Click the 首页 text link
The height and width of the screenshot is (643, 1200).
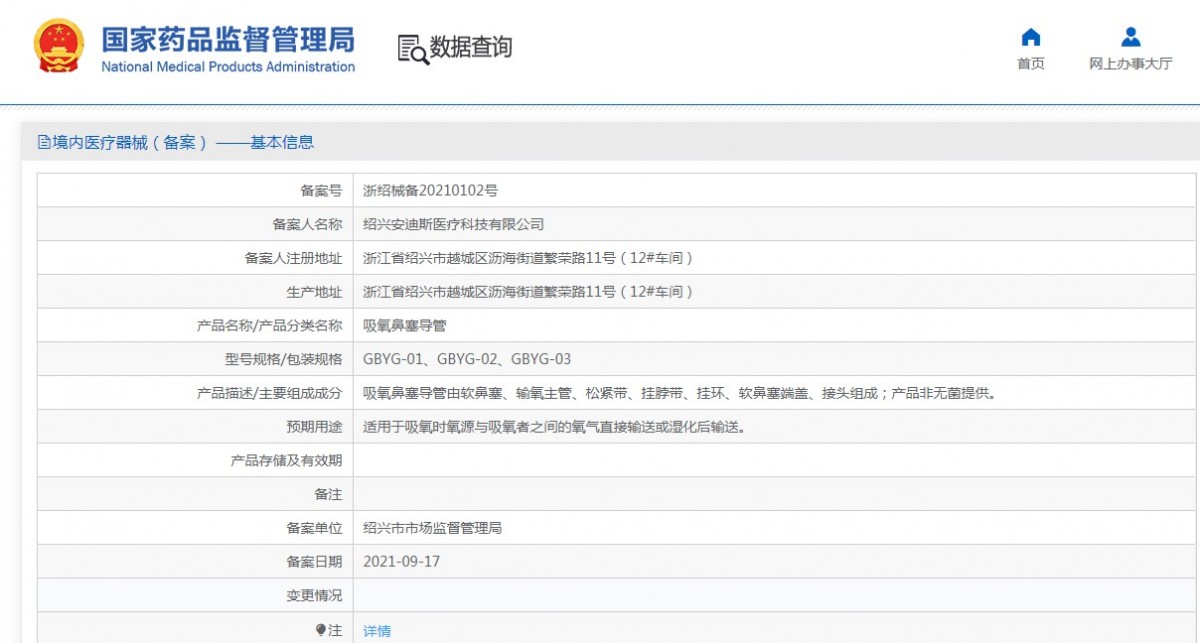coord(1031,64)
